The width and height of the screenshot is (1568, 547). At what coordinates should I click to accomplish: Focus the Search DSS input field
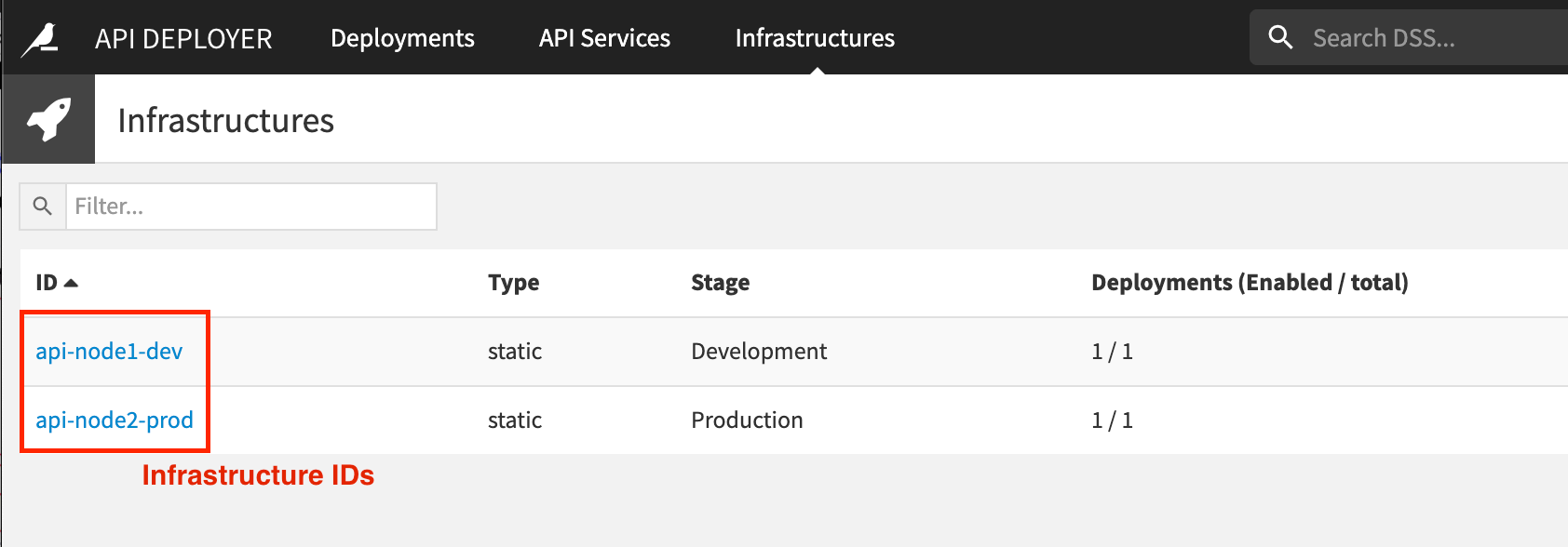[x=1425, y=39]
